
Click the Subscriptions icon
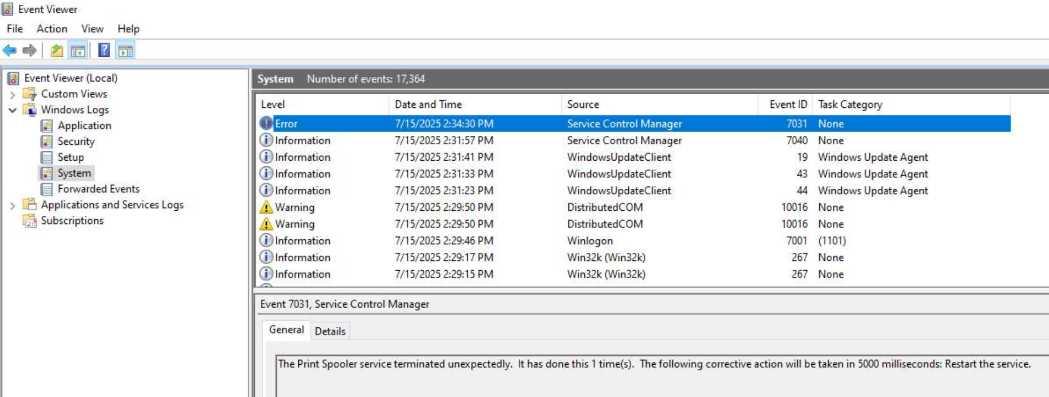29,221
